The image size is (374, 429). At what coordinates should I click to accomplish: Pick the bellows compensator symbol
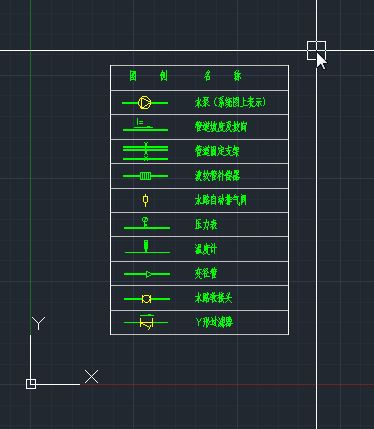point(145,176)
